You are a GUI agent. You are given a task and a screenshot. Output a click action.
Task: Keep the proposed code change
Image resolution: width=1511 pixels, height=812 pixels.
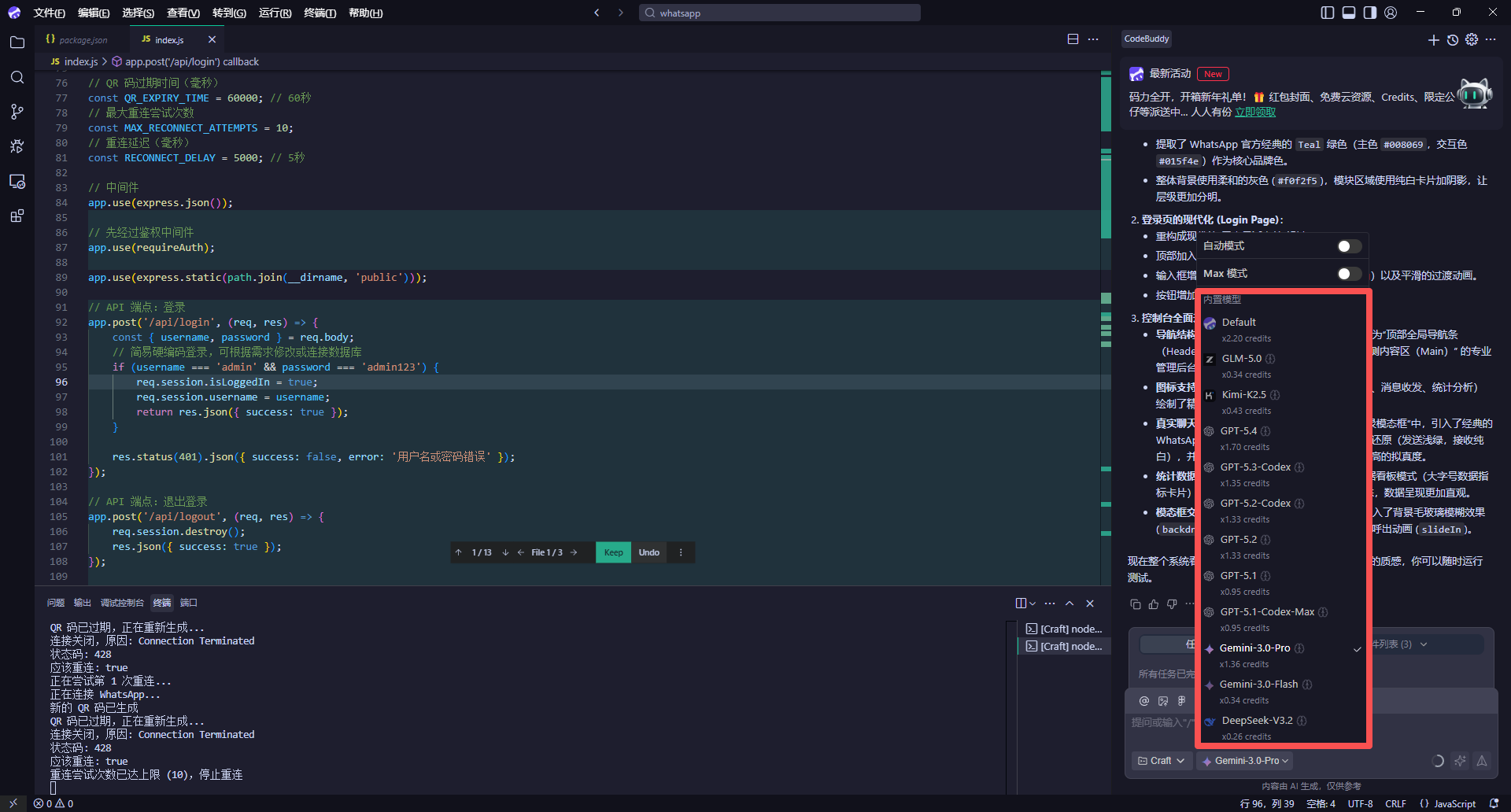coord(614,552)
